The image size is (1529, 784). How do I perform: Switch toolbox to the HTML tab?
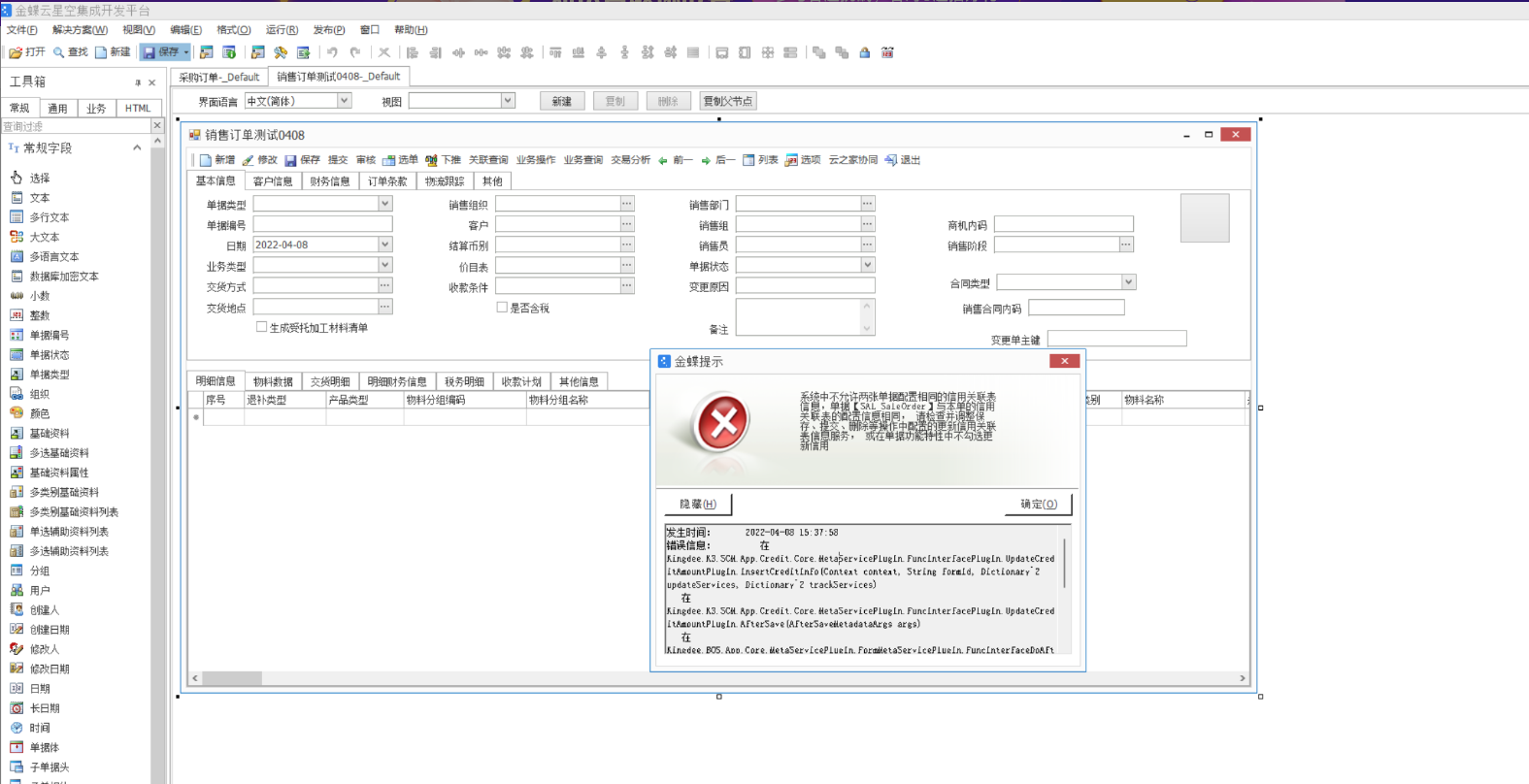click(x=138, y=109)
